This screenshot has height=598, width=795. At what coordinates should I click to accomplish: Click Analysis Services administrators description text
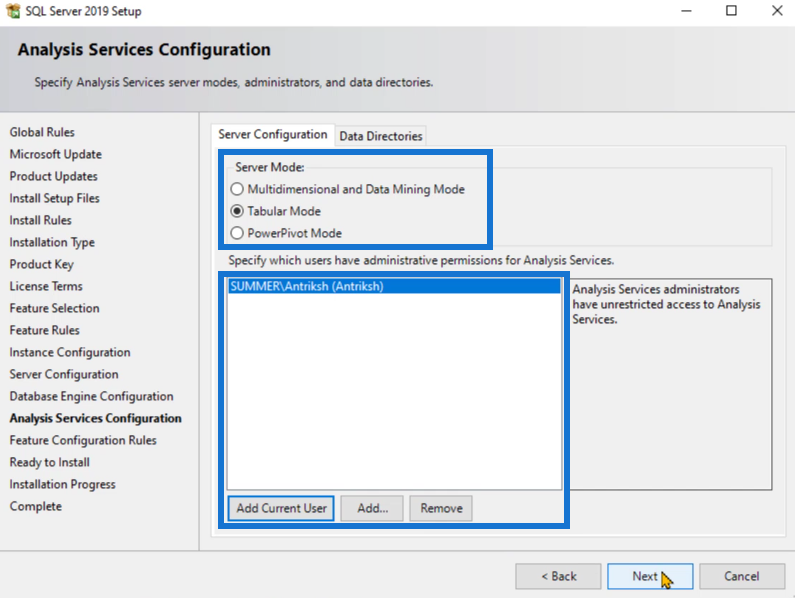coord(666,304)
